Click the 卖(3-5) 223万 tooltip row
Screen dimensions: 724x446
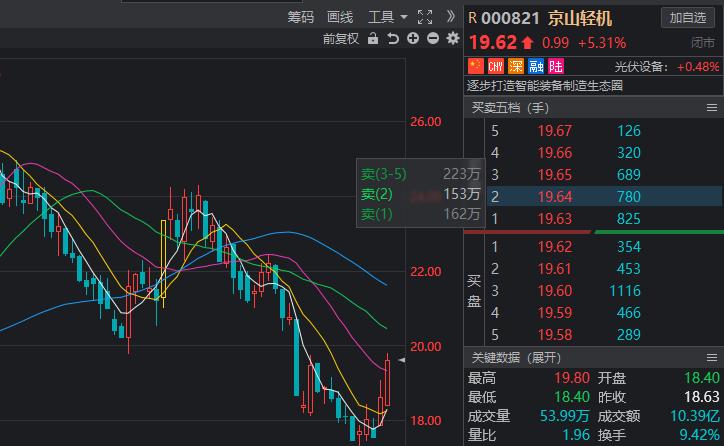tap(421, 174)
